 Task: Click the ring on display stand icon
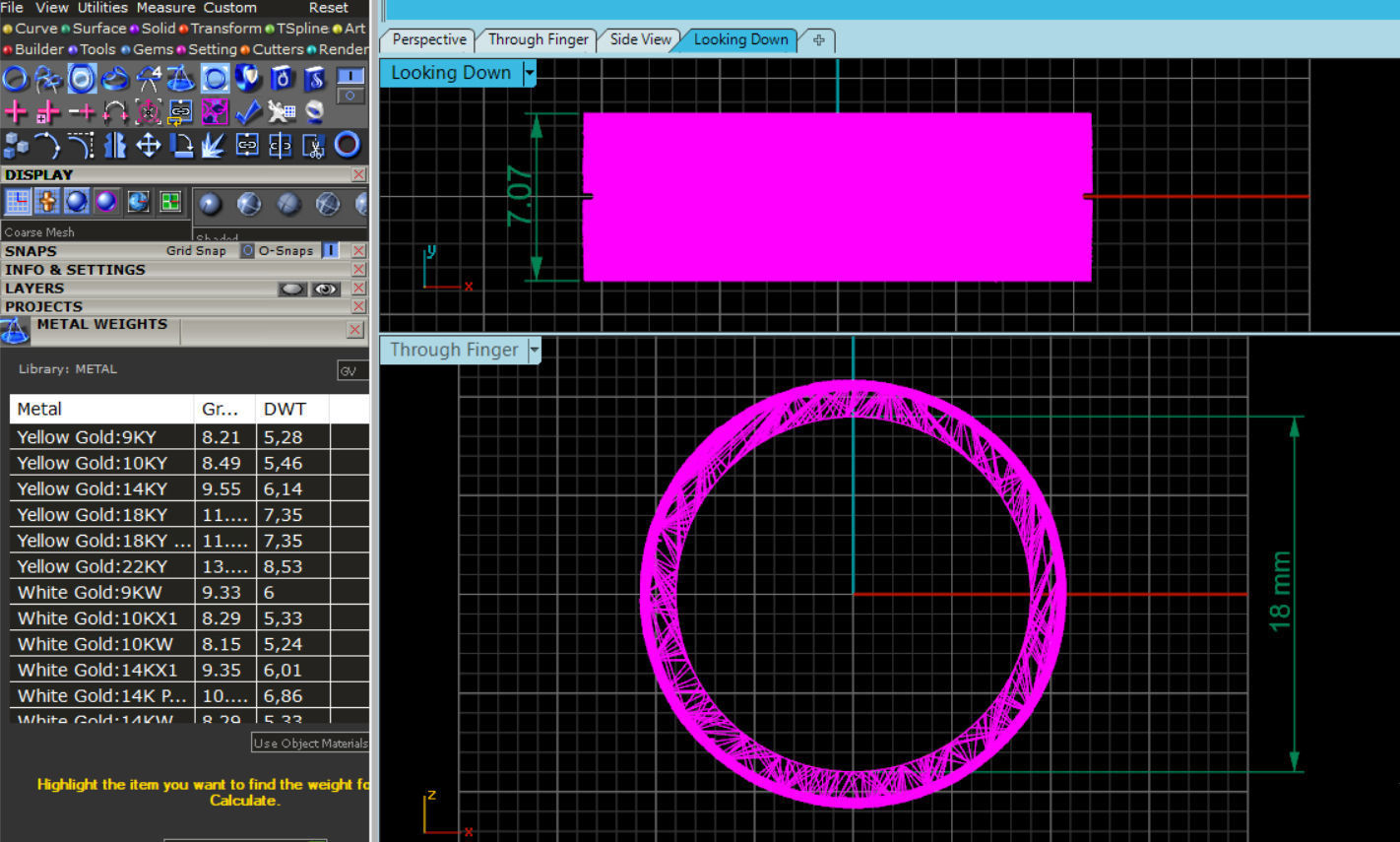[315, 111]
